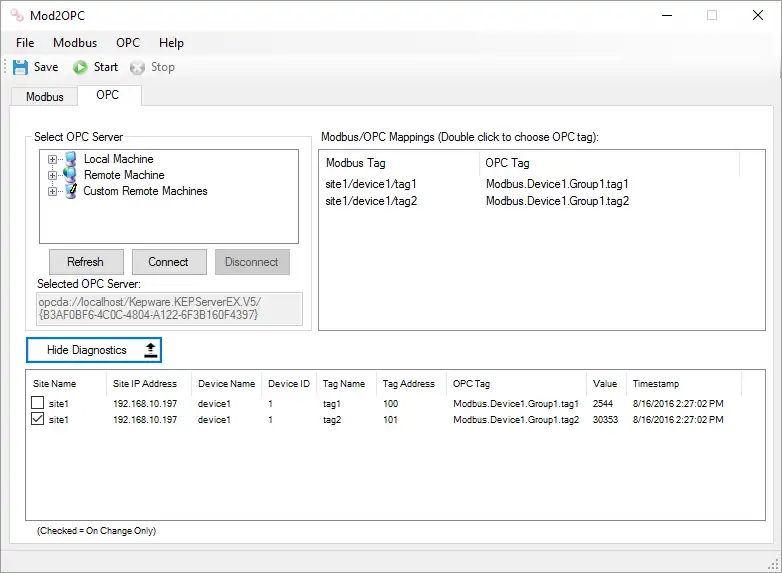Click tag address 100 in diagnostics
This screenshot has height=573, width=782.
point(391,403)
